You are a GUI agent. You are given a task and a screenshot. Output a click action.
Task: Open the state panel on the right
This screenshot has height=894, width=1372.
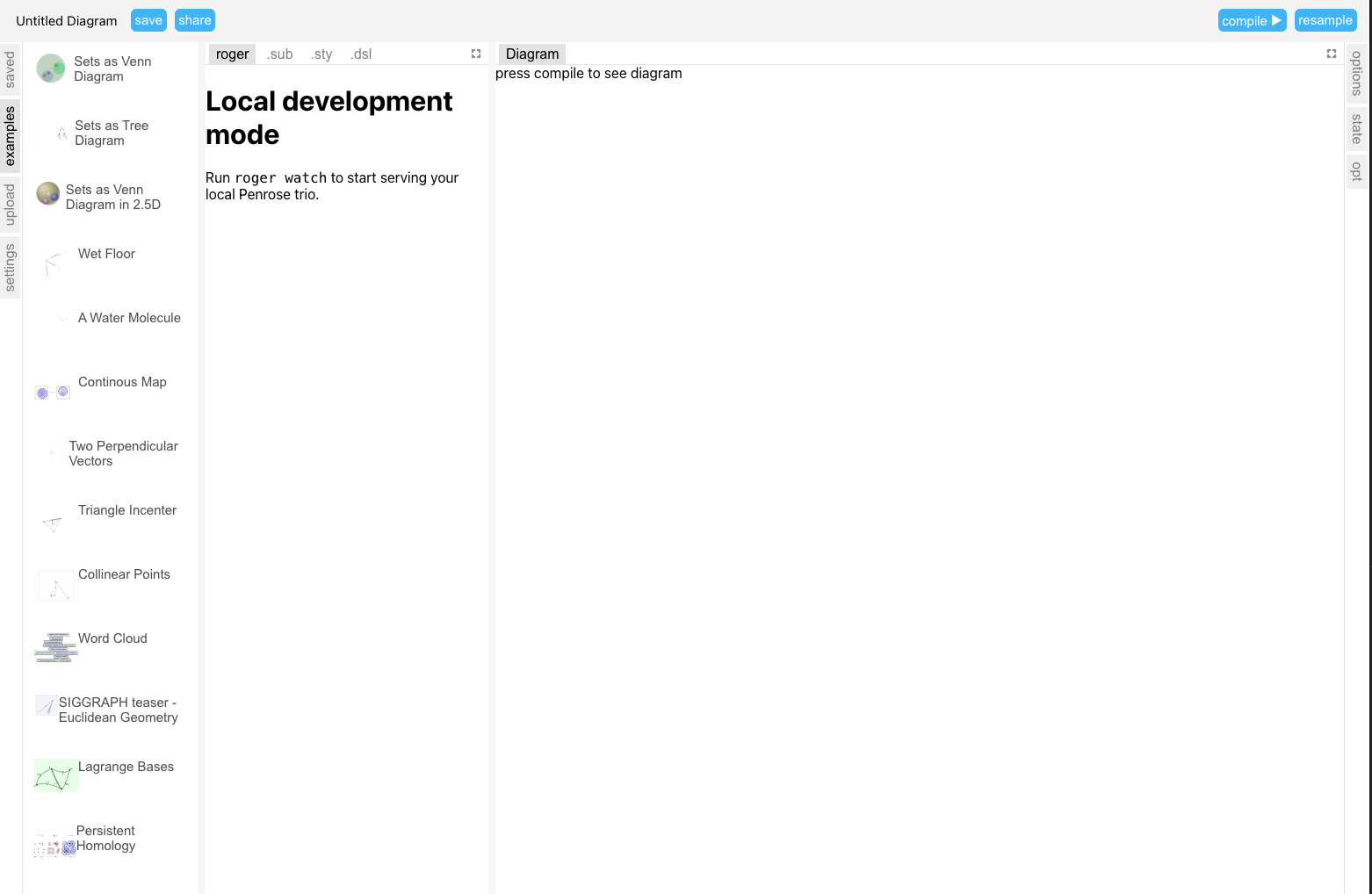pos(1355,128)
